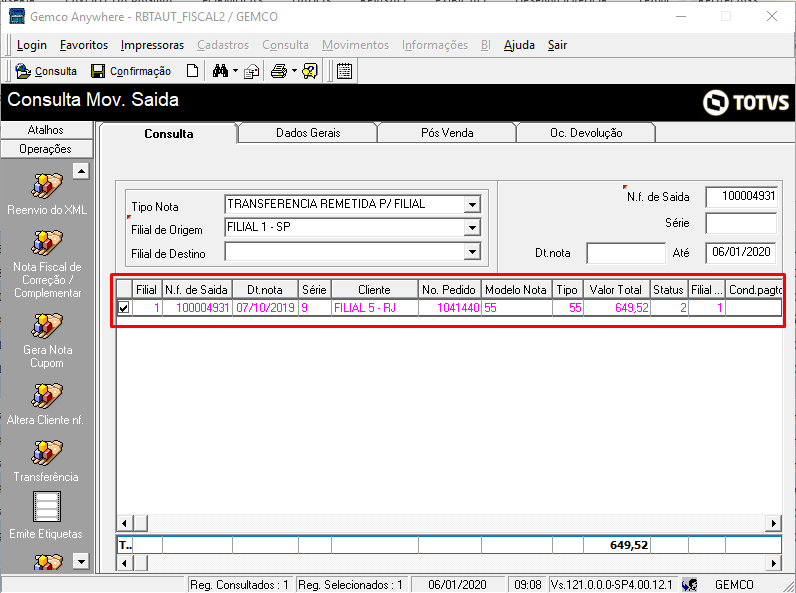The image size is (796, 593).
Task: Click the grid scroll left arrow
Action: tap(124, 523)
